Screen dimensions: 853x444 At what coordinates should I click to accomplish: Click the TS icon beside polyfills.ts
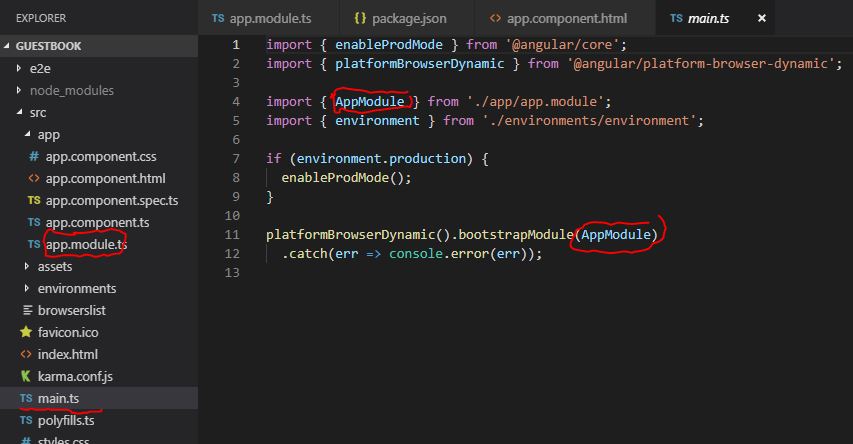tap(26, 421)
